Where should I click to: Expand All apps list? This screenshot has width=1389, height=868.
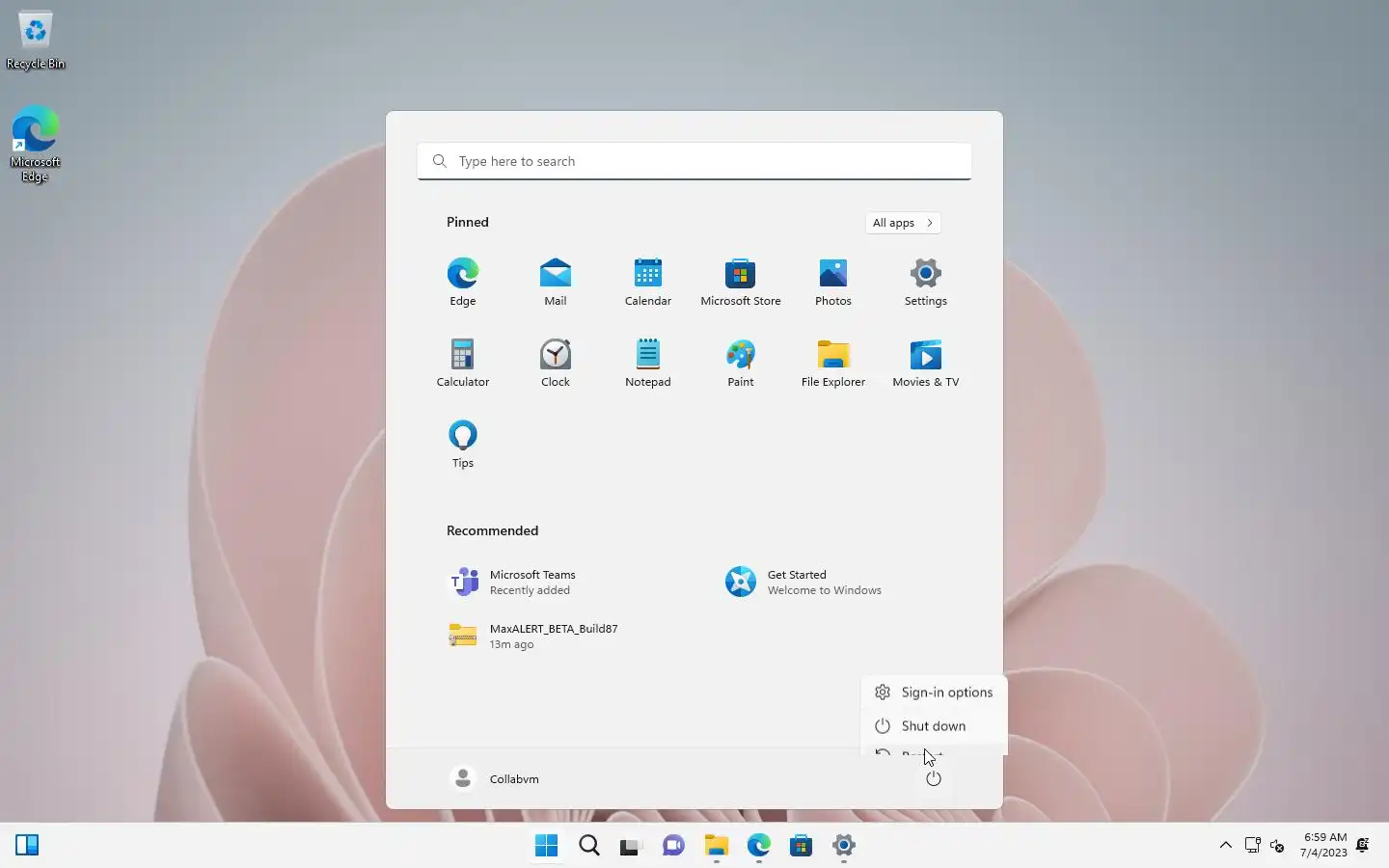pos(903,223)
